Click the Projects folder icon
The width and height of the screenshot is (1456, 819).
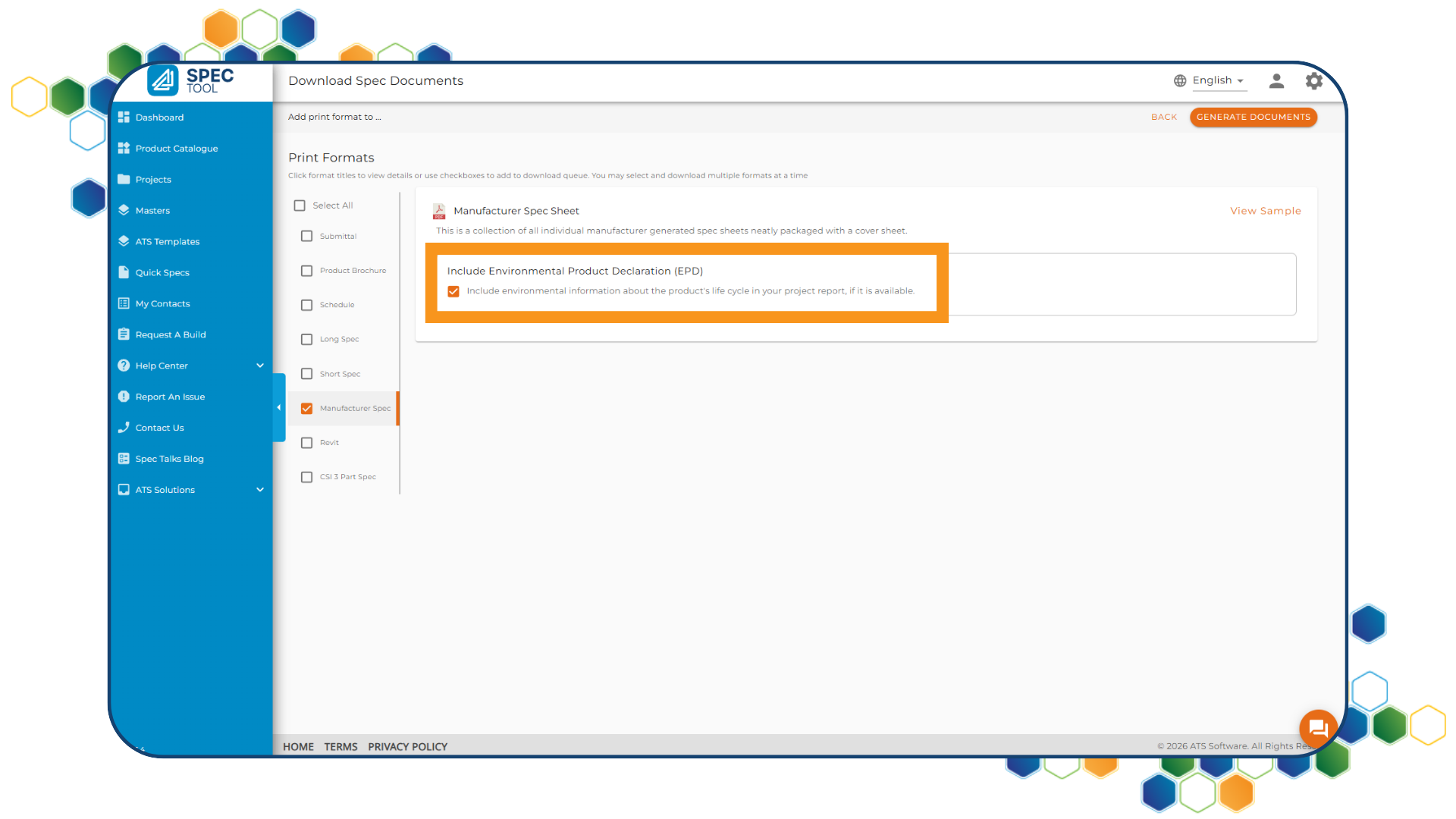click(x=124, y=180)
